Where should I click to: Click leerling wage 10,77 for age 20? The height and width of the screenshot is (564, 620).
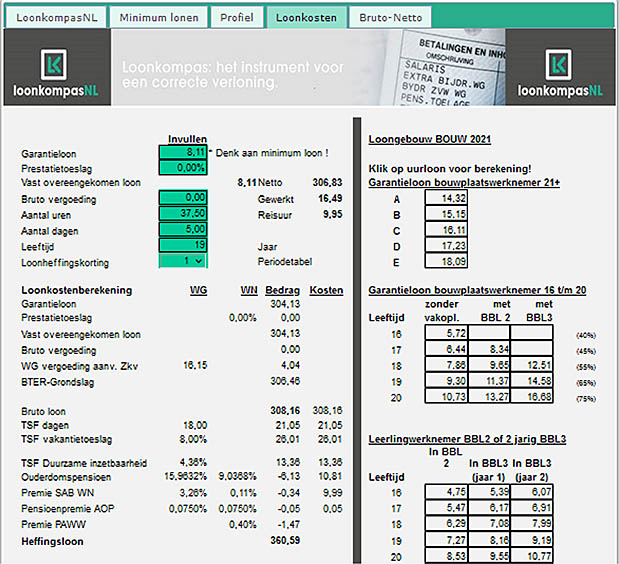tap(532, 556)
